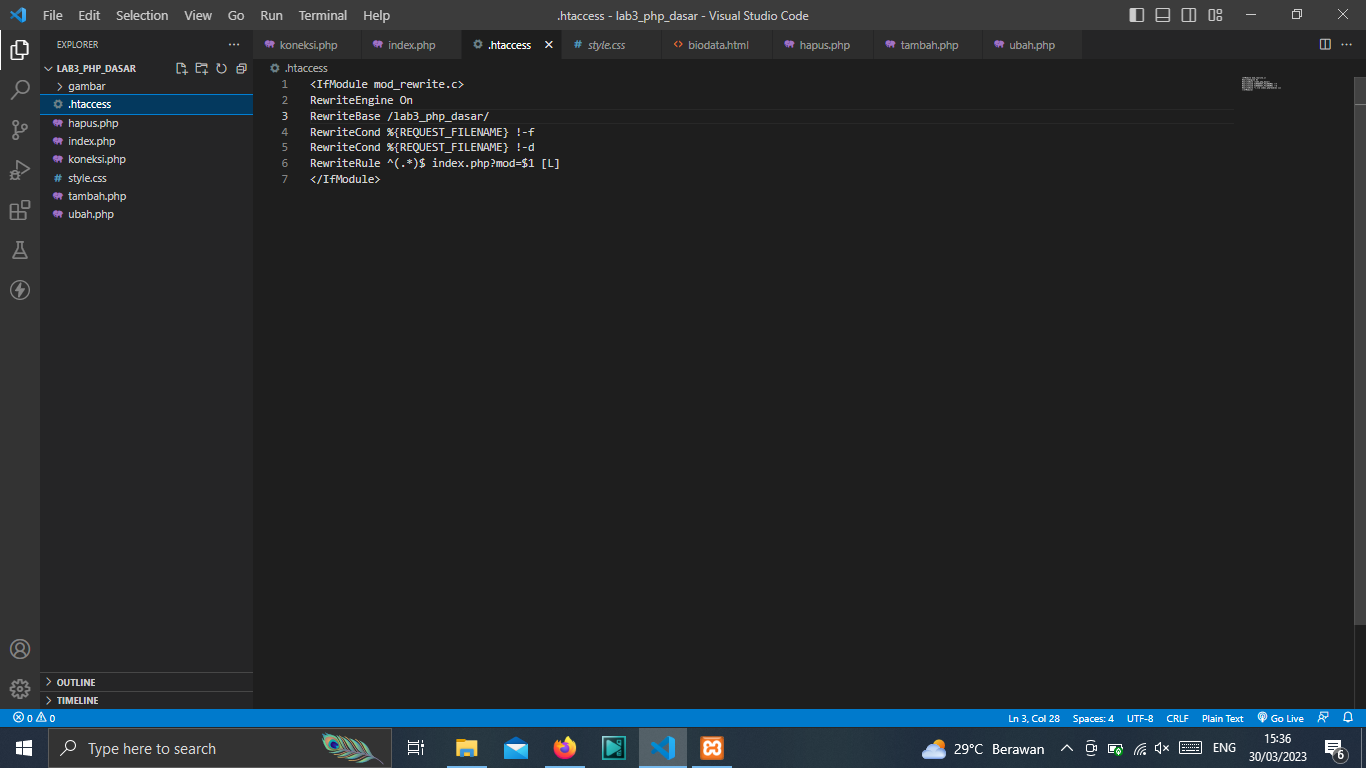1366x768 pixels.
Task: Close the .htaccess editor tab
Action: (x=548, y=45)
